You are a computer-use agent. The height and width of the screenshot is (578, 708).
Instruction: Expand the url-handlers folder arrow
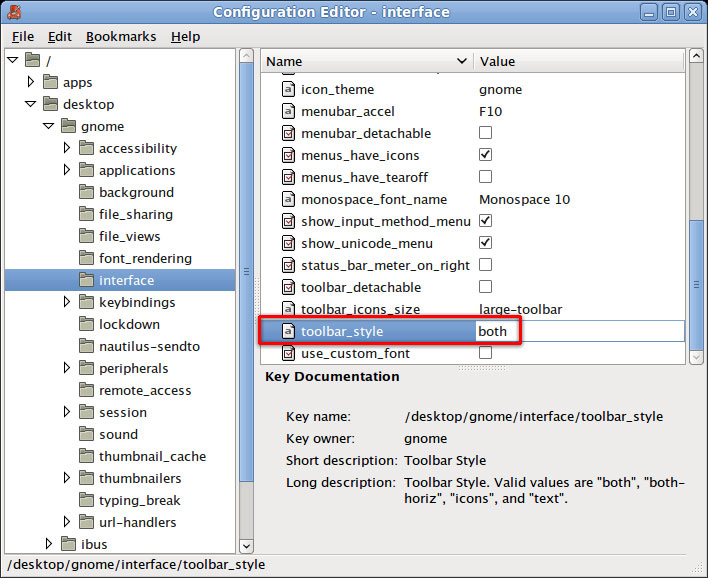(67, 522)
